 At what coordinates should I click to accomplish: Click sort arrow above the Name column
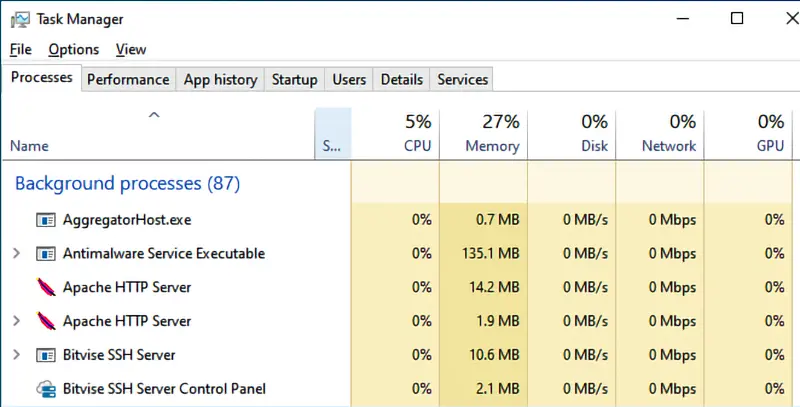[154, 115]
